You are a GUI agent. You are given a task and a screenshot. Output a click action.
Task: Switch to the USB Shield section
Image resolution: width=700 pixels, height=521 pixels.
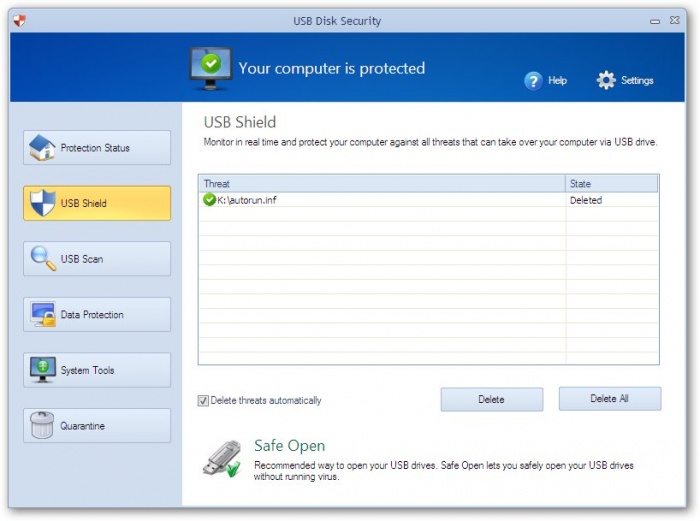[97, 203]
